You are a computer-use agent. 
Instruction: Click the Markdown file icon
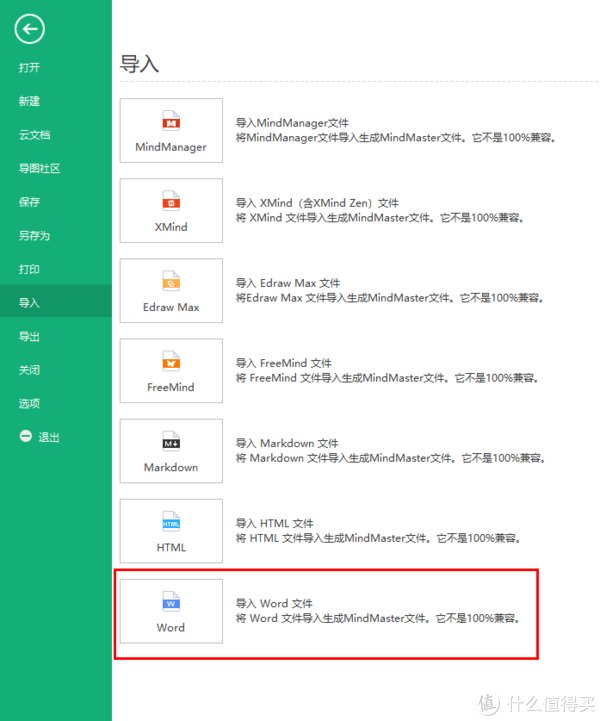click(x=171, y=441)
